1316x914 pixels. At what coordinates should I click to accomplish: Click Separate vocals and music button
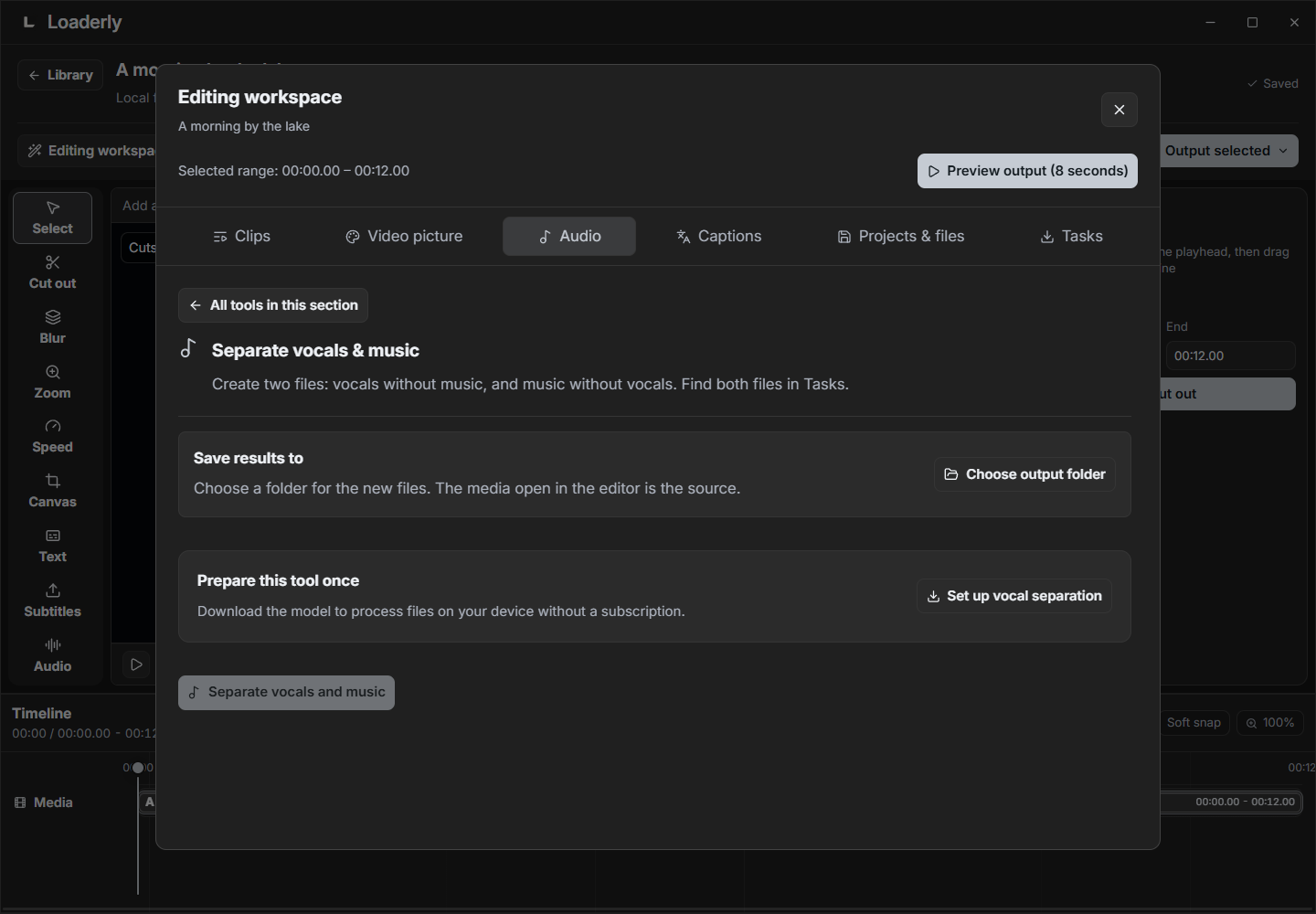[x=286, y=693]
